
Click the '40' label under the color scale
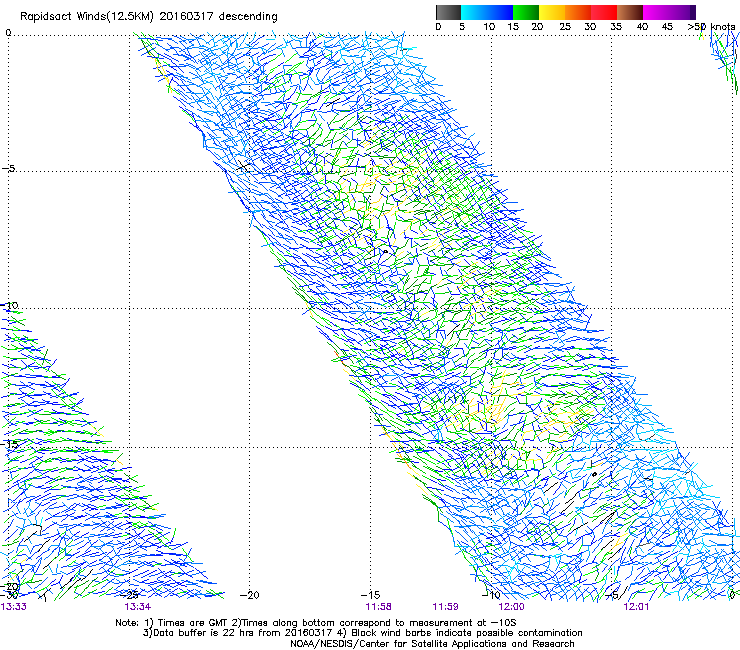pos(642,27)
